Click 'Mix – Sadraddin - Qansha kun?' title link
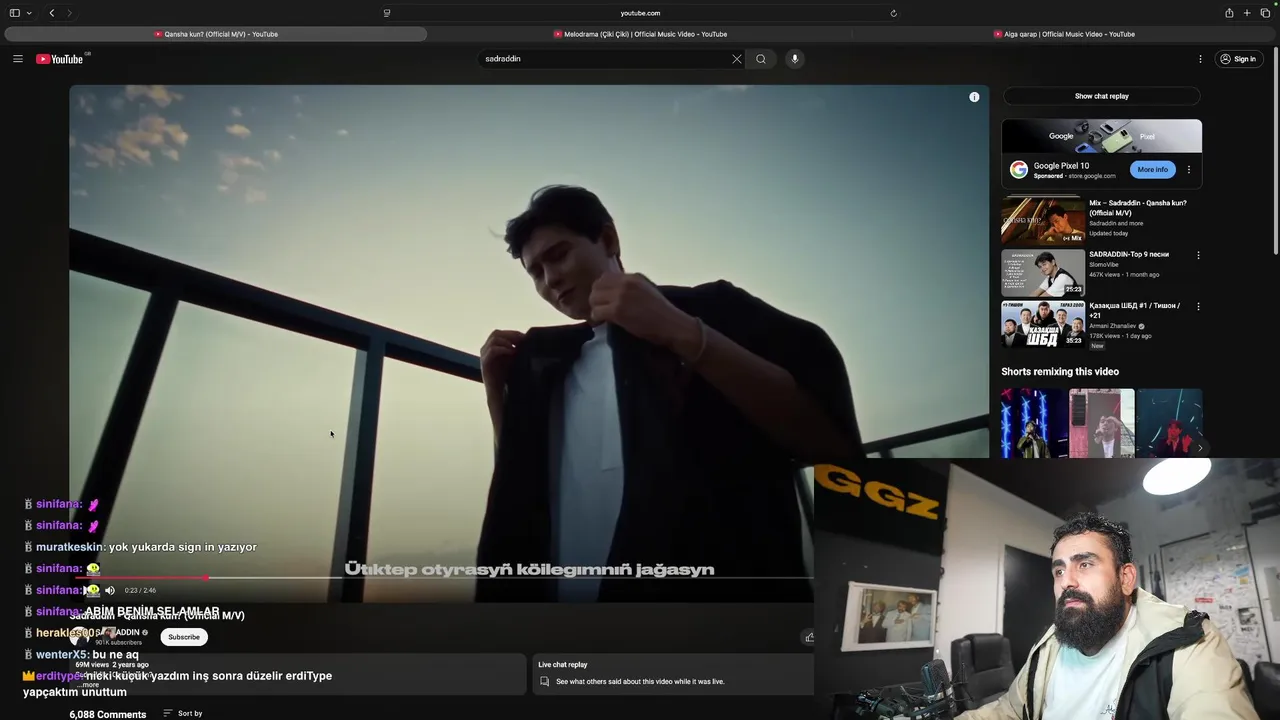The image size is (1280, 720). 1138,208
